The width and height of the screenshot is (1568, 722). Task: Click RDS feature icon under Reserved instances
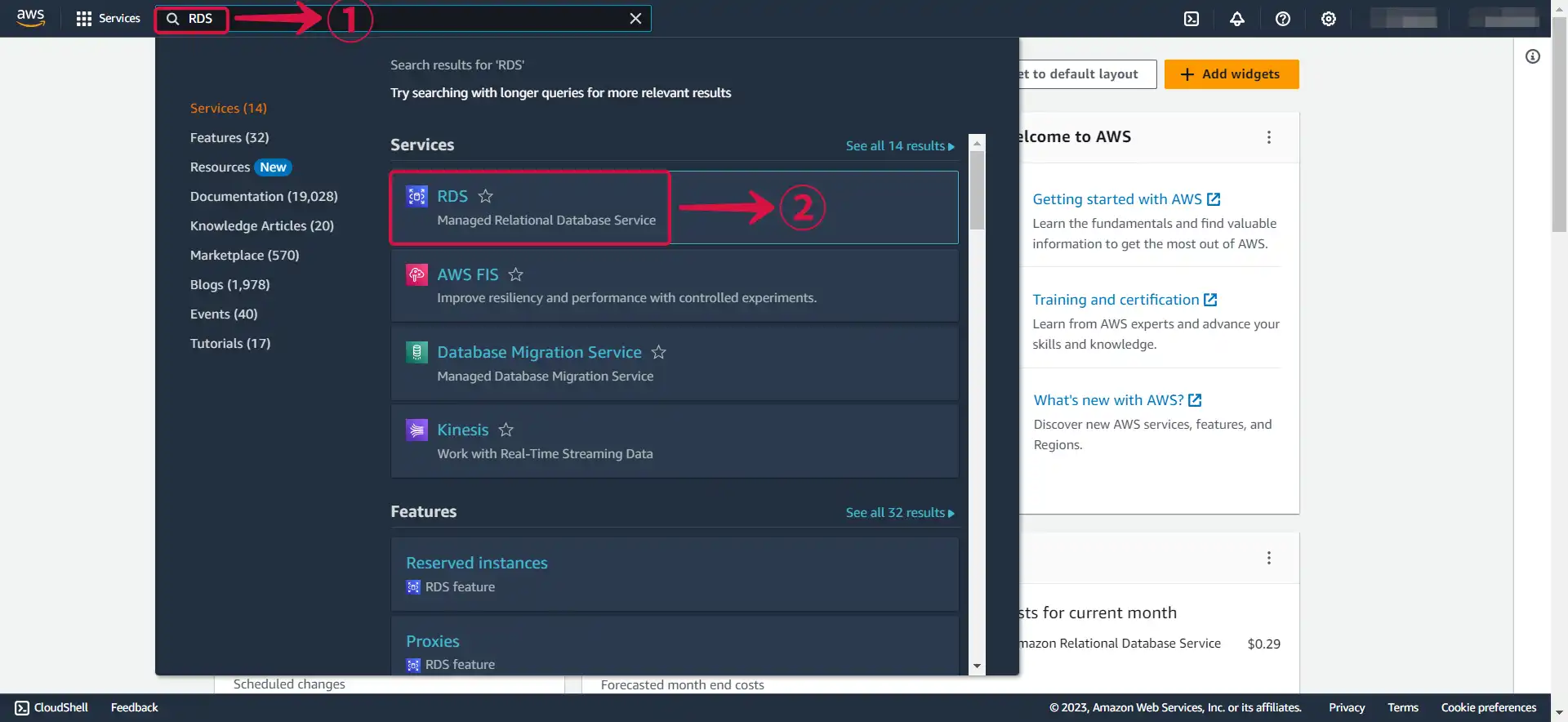pyautogui.click(x=413, y=587)
